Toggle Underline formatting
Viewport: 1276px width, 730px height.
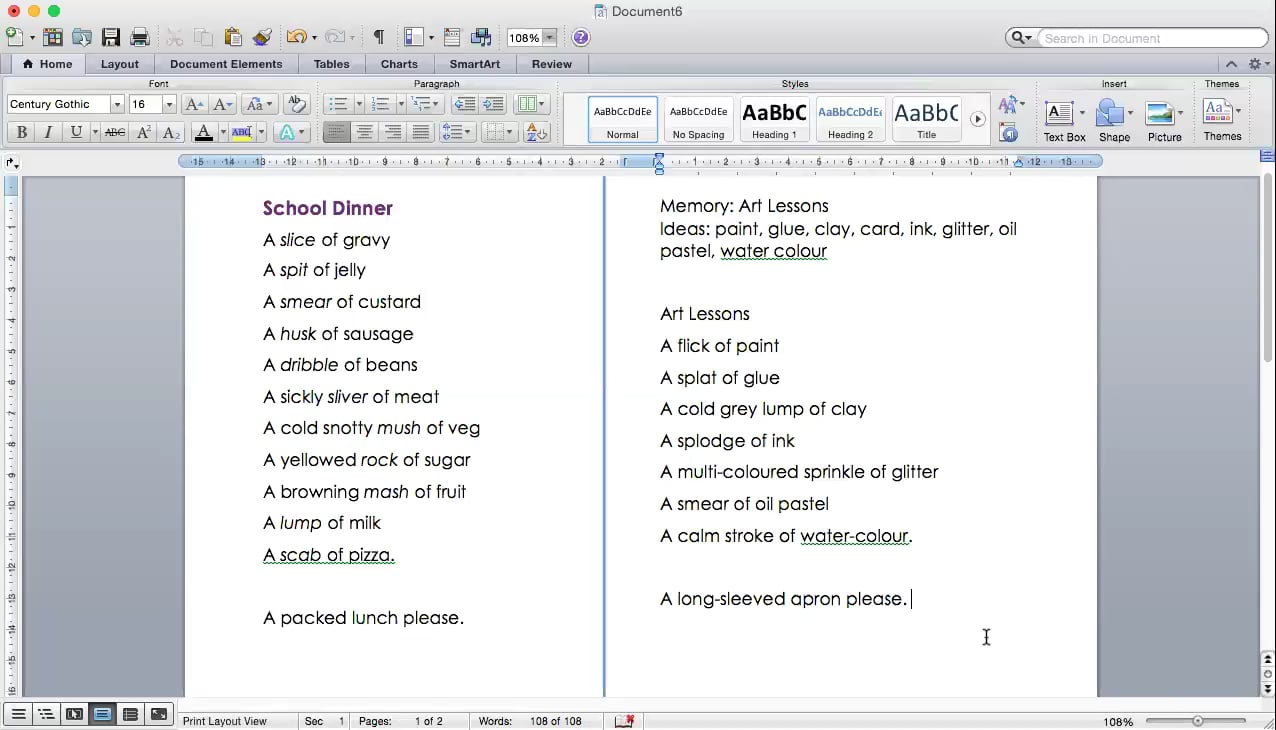pyautogui.click(x=76, y=132)
